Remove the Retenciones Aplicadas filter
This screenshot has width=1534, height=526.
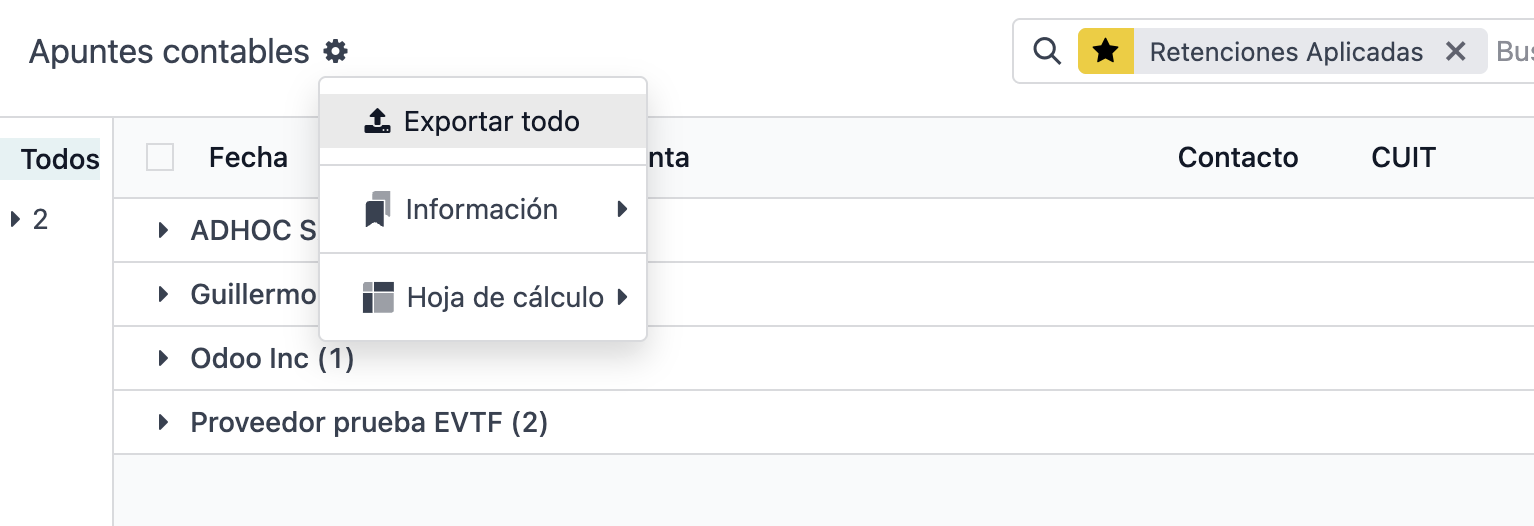tap(1455, 51)
